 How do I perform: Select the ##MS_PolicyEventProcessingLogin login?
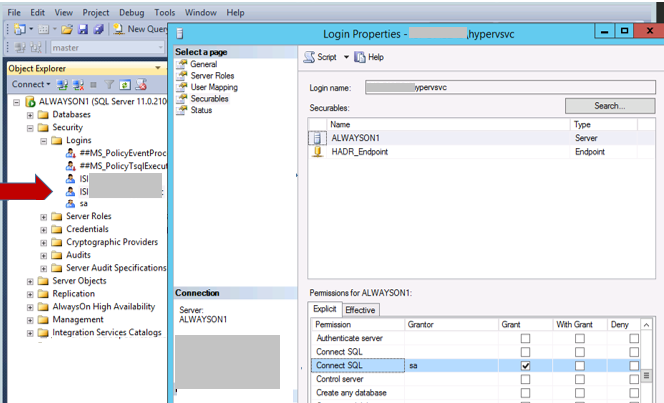tap(123, 153)
